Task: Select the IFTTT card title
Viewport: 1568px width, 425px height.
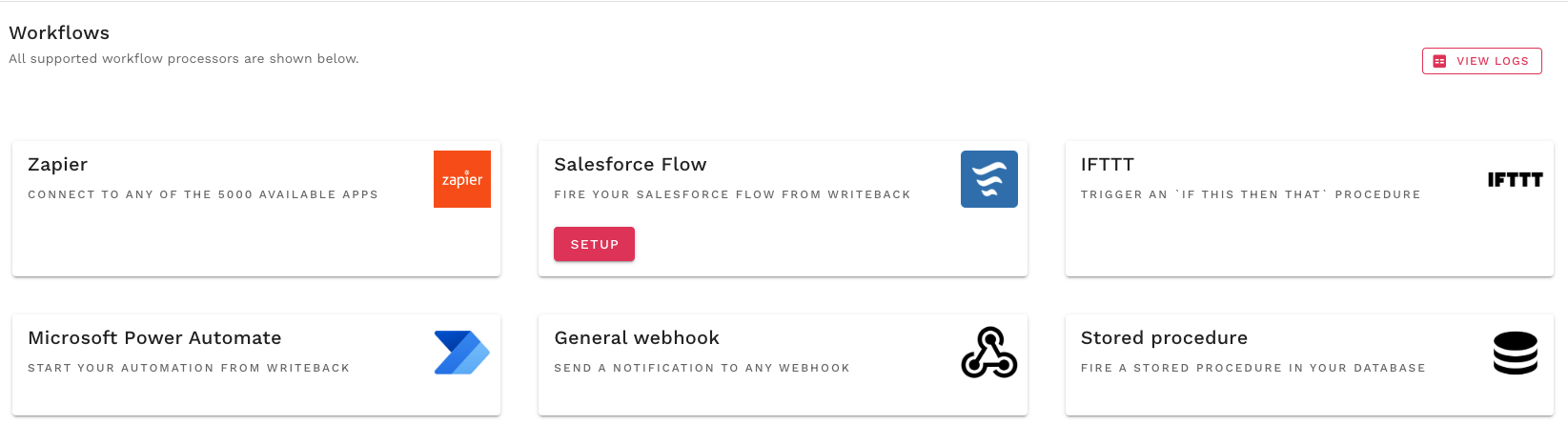Action: coord(1107,165)
